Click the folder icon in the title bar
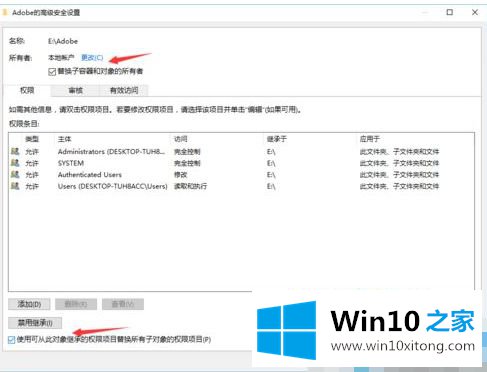Viewport: 487px width, 372px height. coord(5,13)
